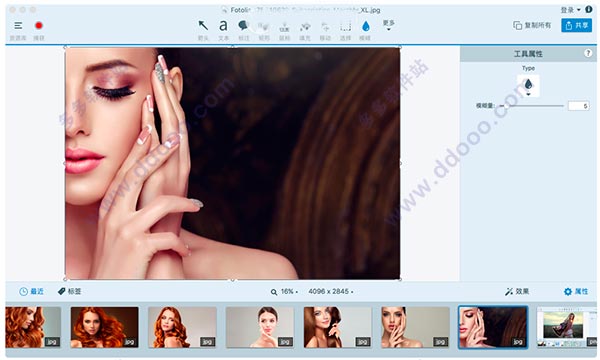The image size is (600, 360).
Task: Click the info icon next to login
Action: [589, 10]
